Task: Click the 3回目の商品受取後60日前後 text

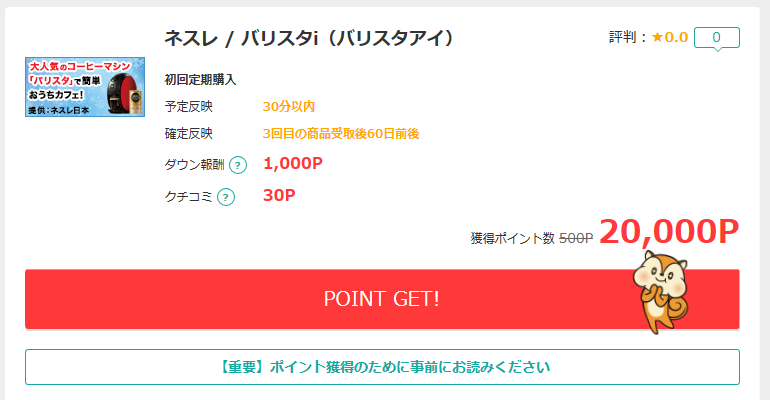Action: (341, 133)
